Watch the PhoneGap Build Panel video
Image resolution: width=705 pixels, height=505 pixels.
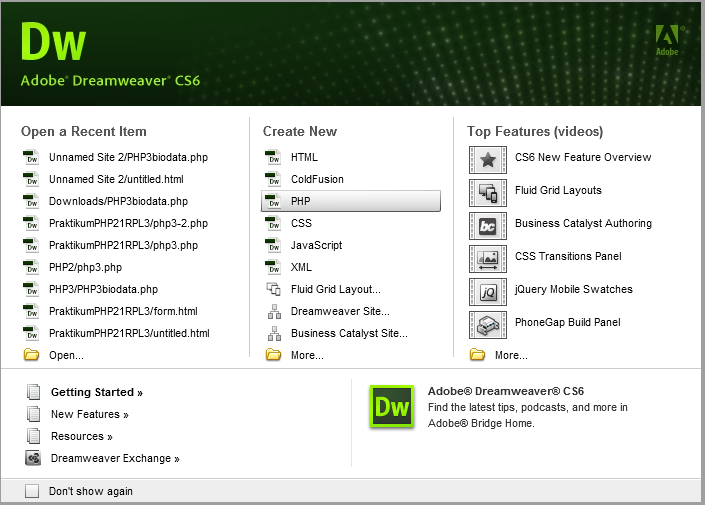point(568,322)
